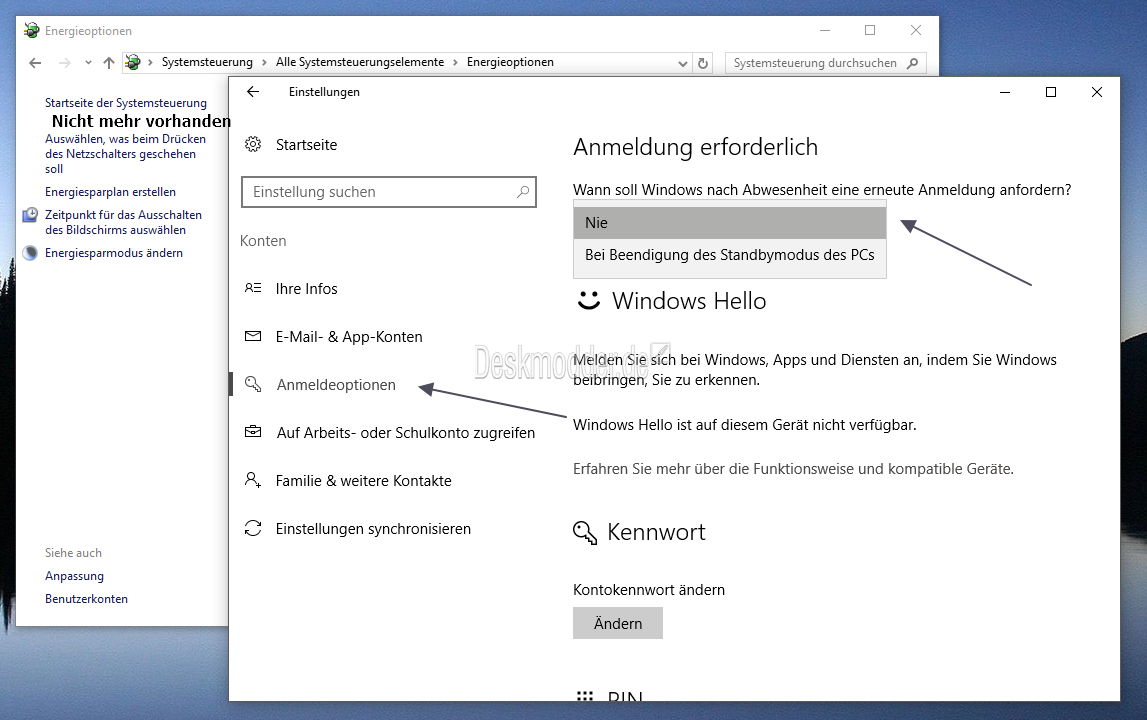Screen dimensions: 1147x720
Task: Open Startseite gear icon in Einstellungen
Action: coord(253,144)
